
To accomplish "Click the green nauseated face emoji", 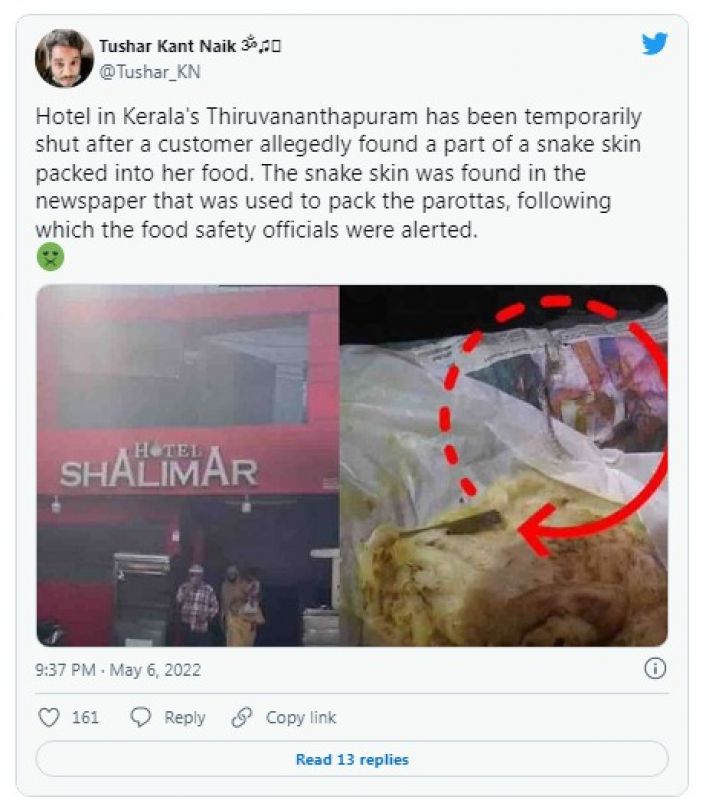I will point(50,256).
